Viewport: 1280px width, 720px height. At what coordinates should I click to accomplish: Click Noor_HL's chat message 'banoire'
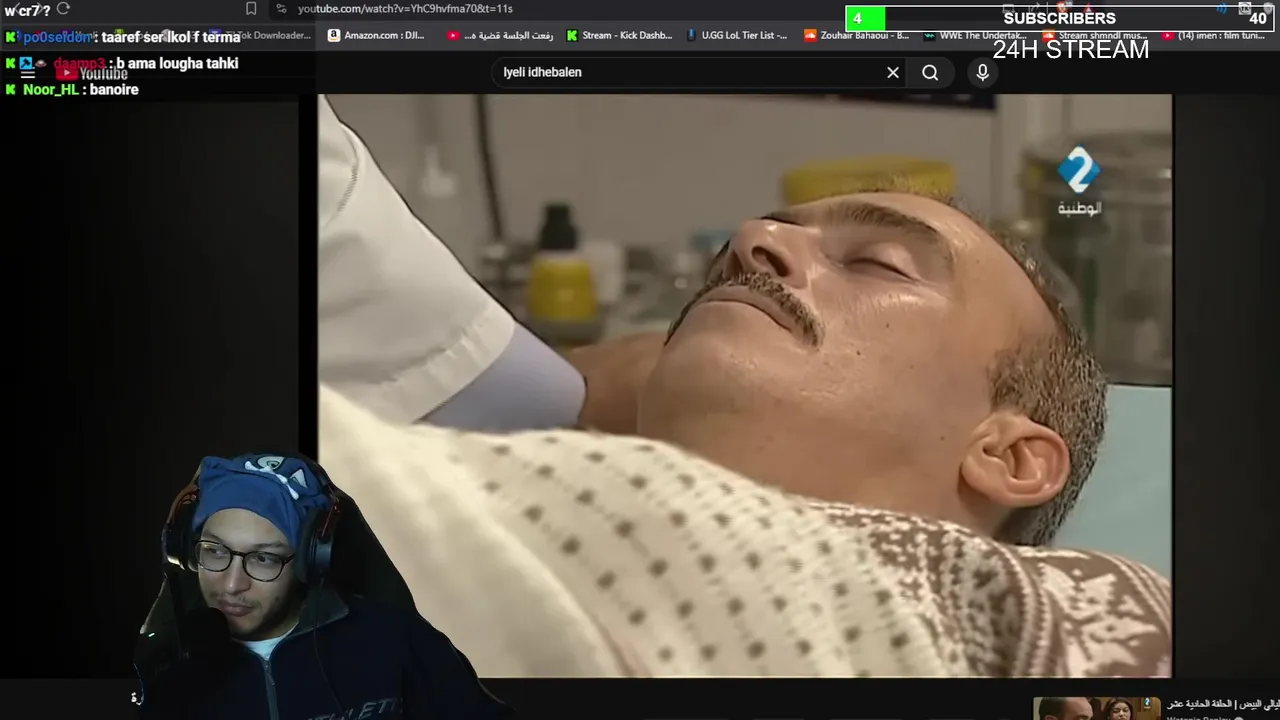pos(72,89)
